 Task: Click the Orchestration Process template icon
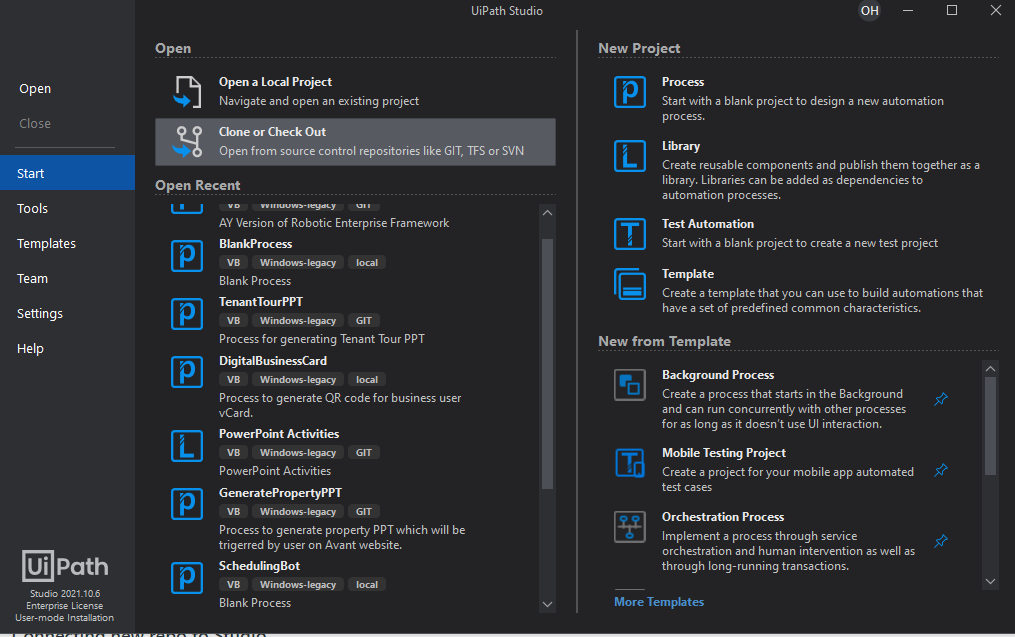[630, 526]
